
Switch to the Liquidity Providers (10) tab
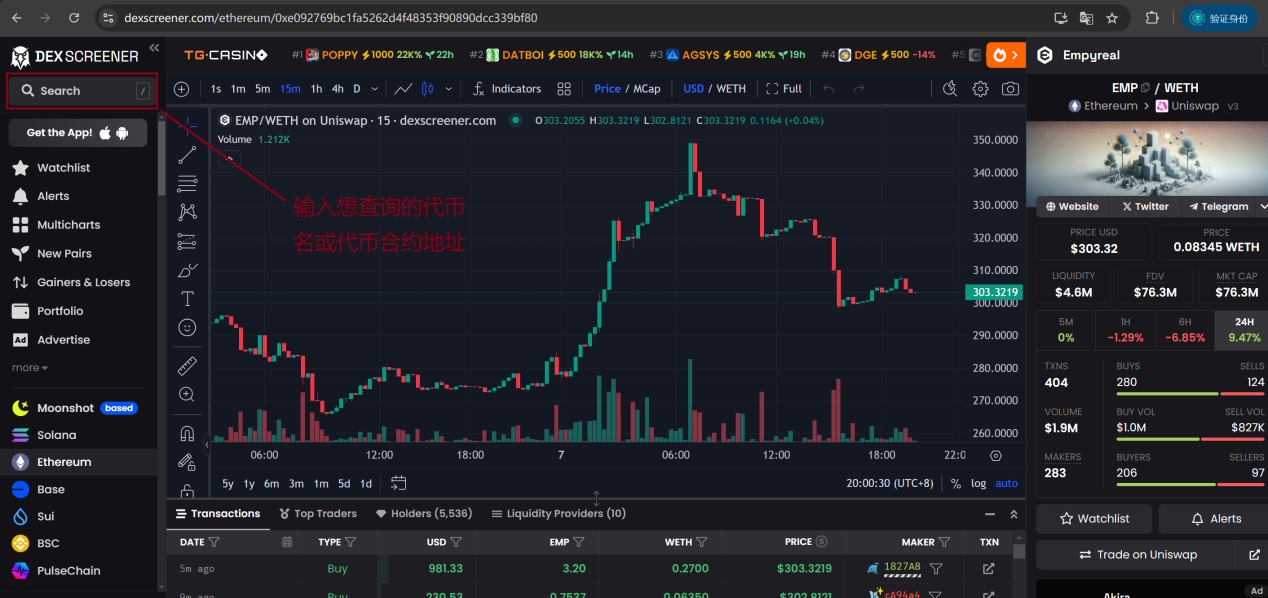coord(559,514)
